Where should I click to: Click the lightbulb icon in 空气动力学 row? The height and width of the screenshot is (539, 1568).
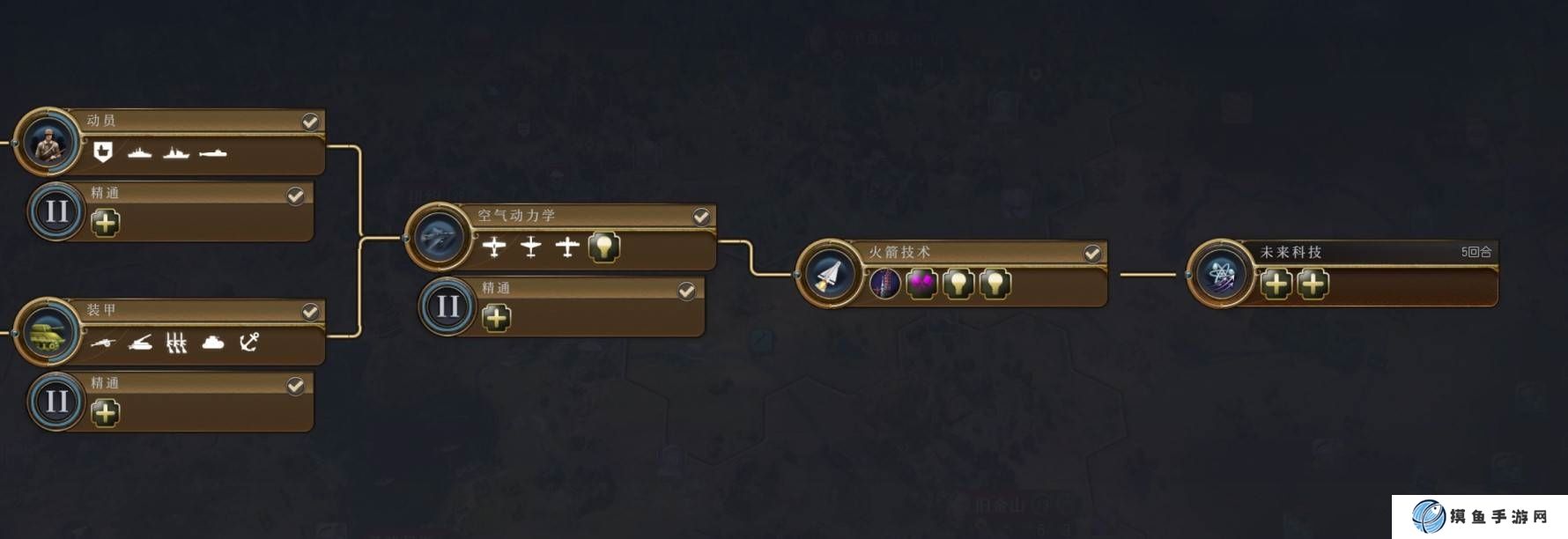[603, 247]
